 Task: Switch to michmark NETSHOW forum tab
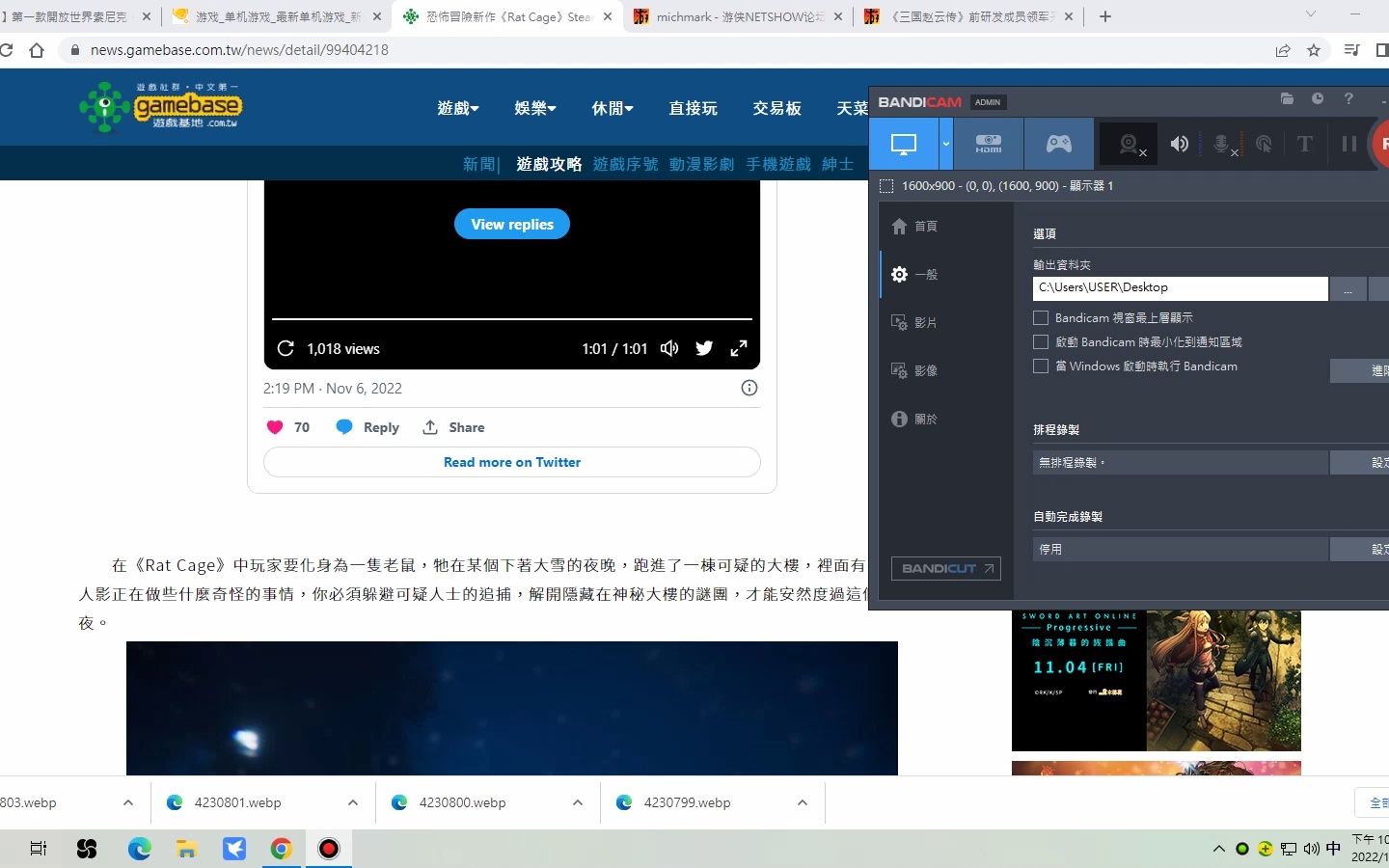pyautogui.click(x=738, y=16)
